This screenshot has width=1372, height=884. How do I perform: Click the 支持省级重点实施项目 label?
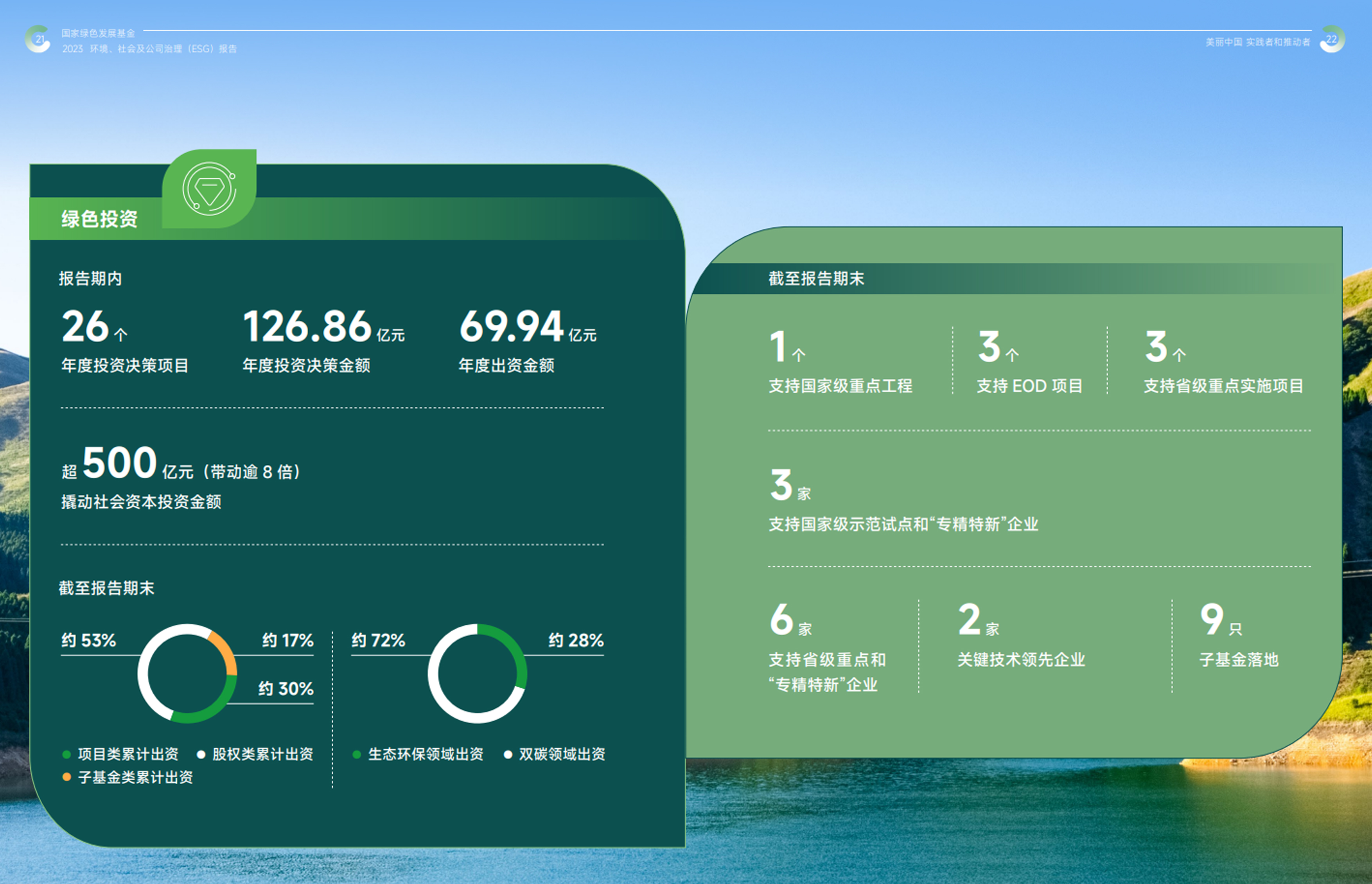(x=1223, y=386)
